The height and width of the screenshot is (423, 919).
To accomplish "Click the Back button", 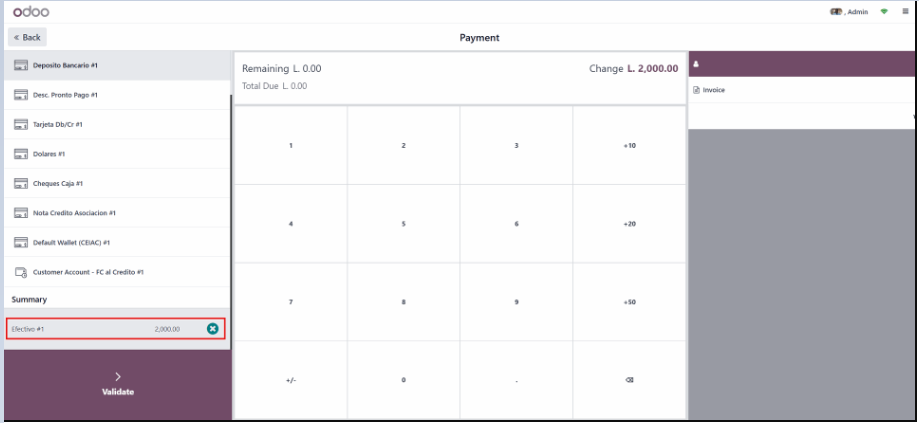I will [x=27, y=37].
